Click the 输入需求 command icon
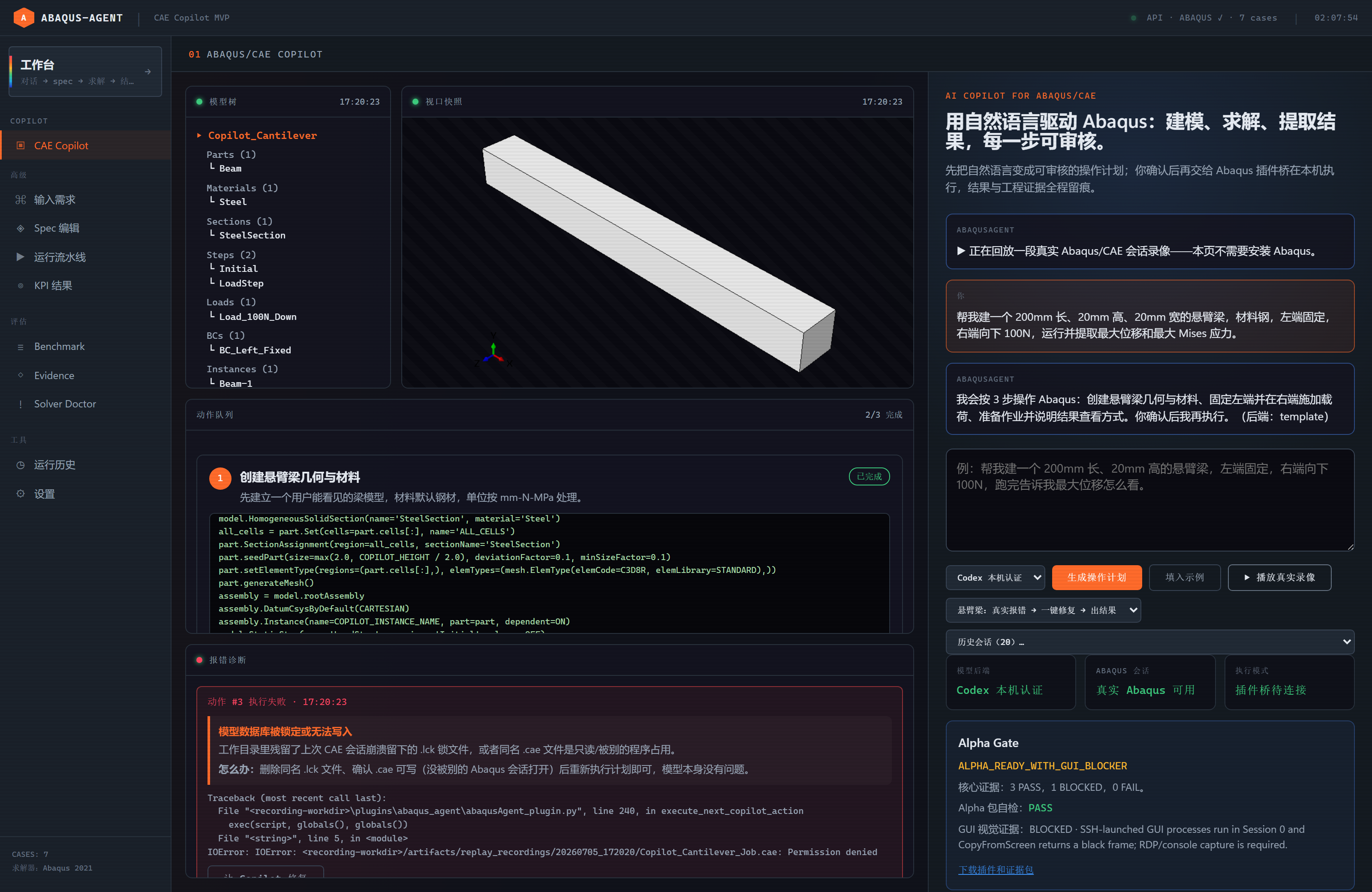This screenshot has width=1372, height=892. (x=21, y=199)
